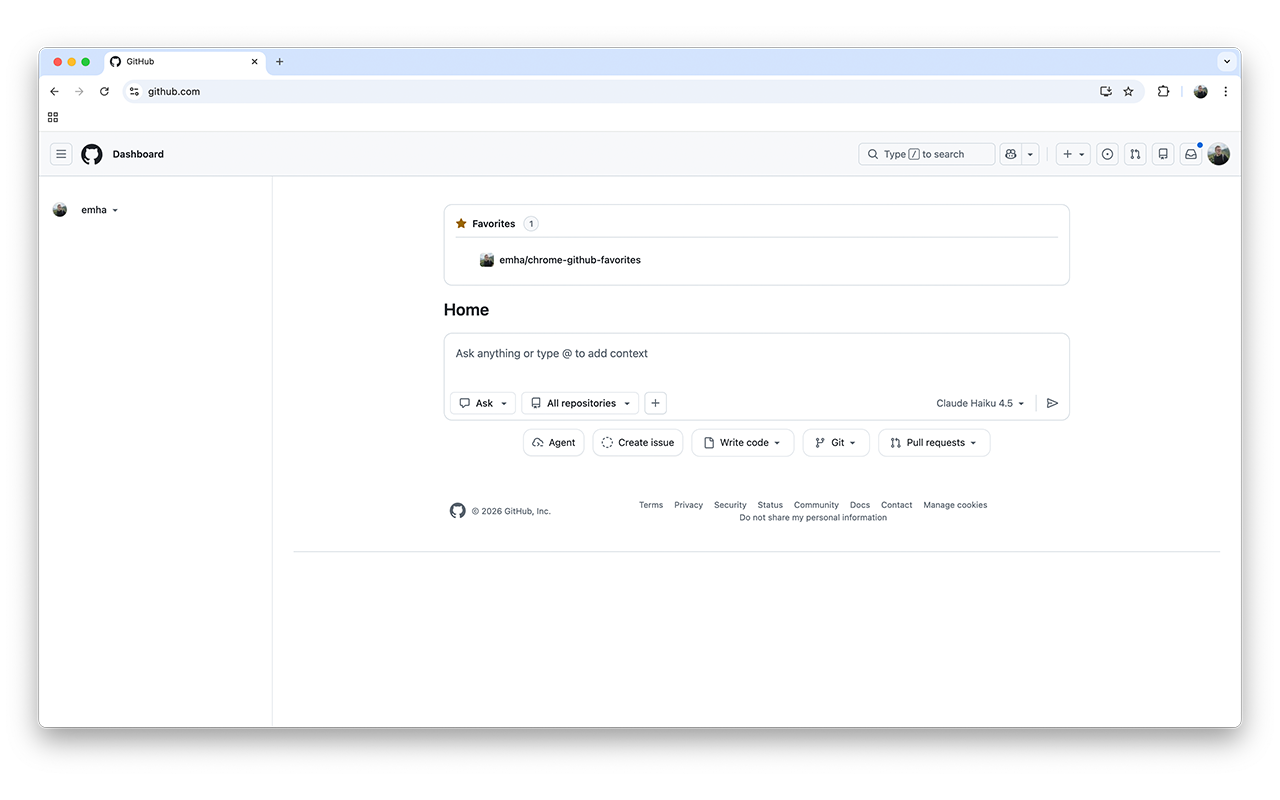This screenshot has width=1280, height=800.
Task: Click the Create issue button
Action: [x=638, y=443]
